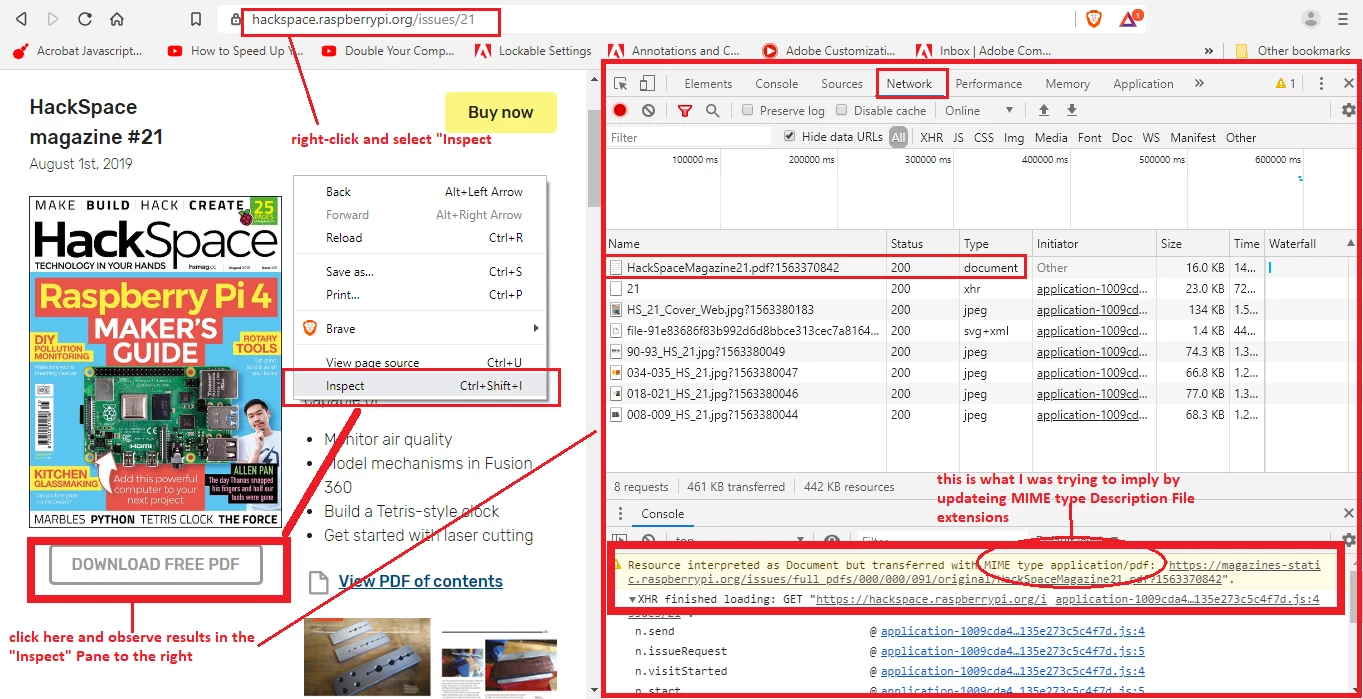The image size is (1363, 699).
Task: Enable the Preserve log checkbox
Action: click(747, 110)
